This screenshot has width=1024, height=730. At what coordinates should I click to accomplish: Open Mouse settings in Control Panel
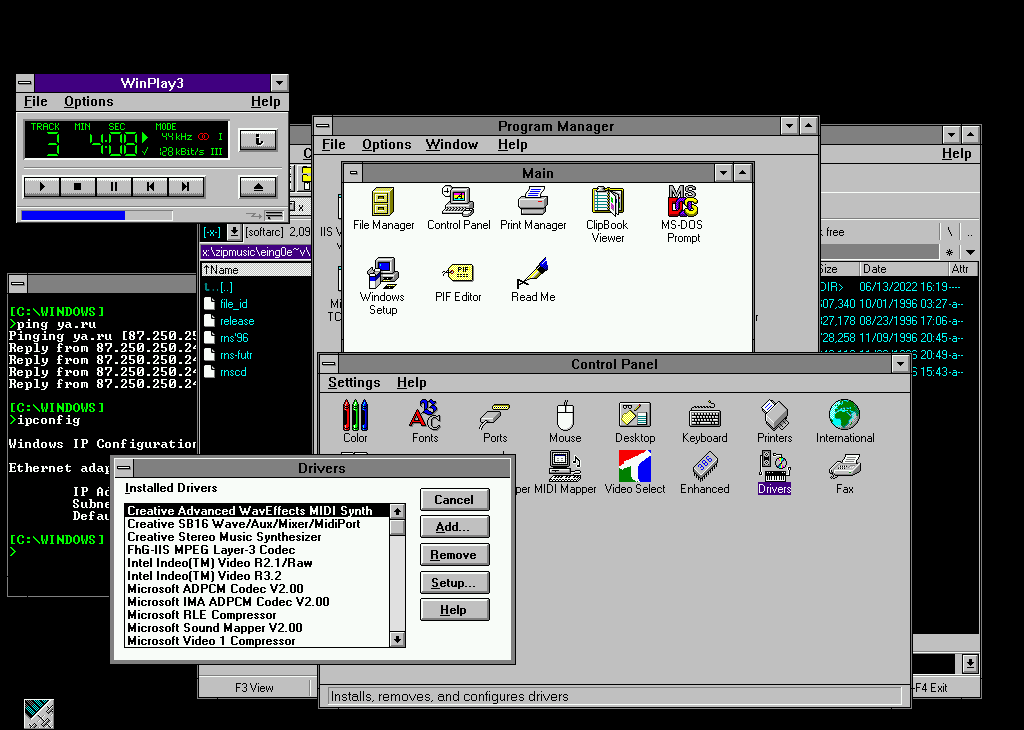[566, 421]
